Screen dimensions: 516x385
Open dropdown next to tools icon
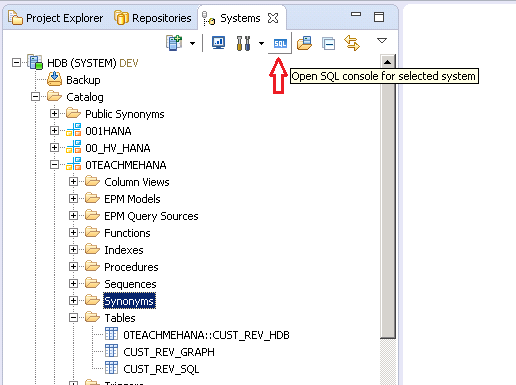point(261,43)
